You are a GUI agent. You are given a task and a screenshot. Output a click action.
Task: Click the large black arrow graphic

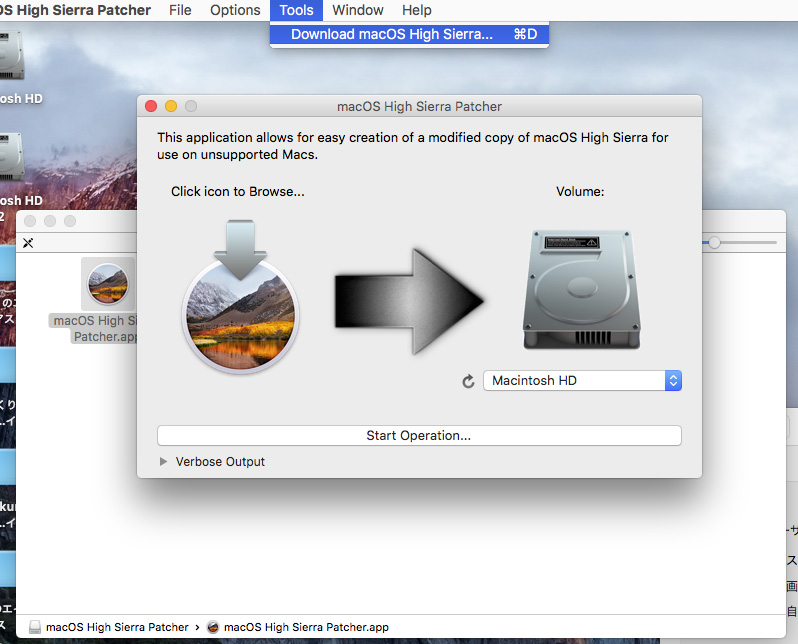(x=409, y=301)
